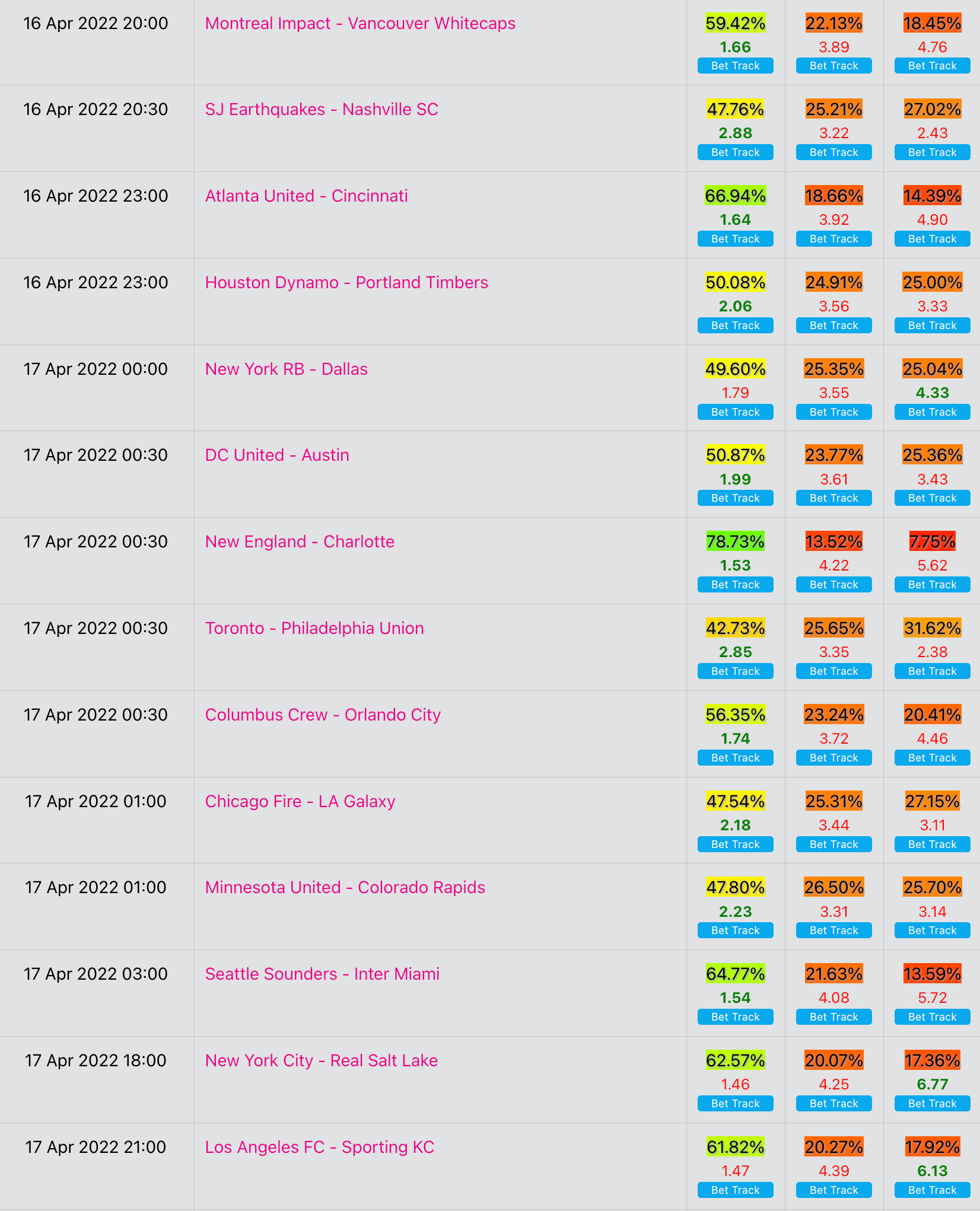Screen dimensions: 980x1211
Task: Click Bet Track under 6.77 Real Salt Lake odds
Action: point(933,1104)
